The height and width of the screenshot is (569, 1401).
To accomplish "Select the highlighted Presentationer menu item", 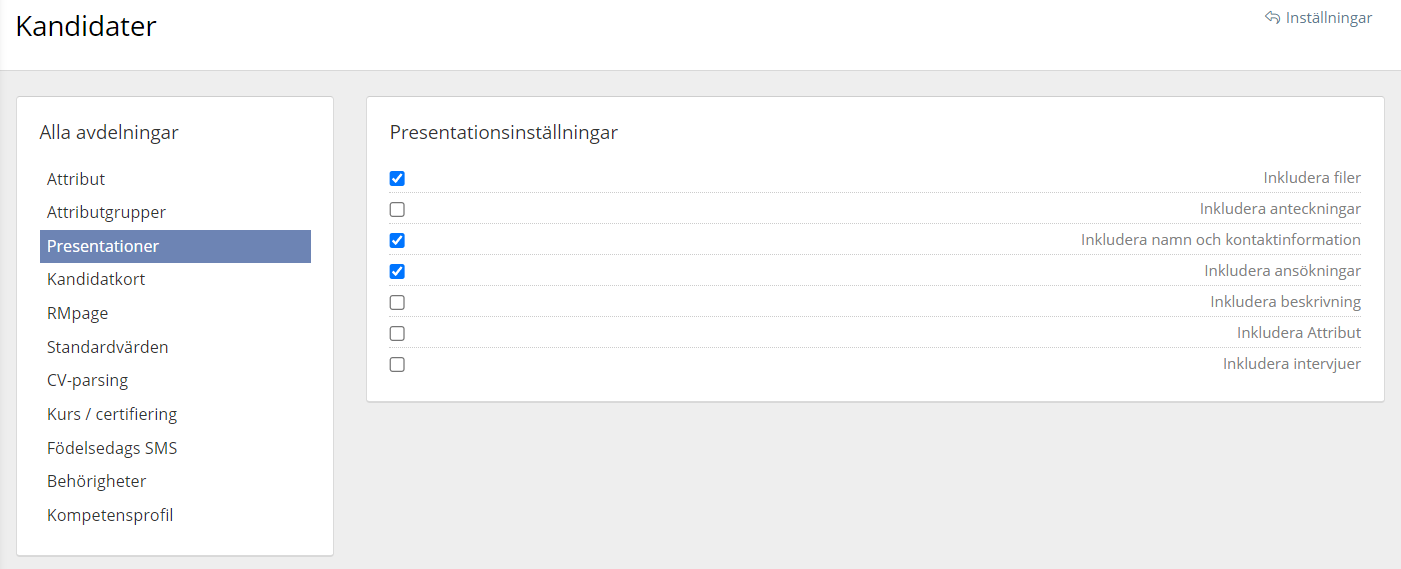I will (x=103, y=246).
